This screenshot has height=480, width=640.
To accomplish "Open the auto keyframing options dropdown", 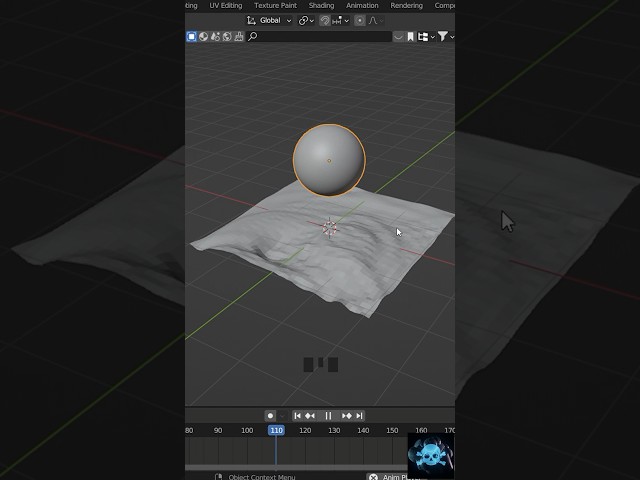I will [282, 416].
